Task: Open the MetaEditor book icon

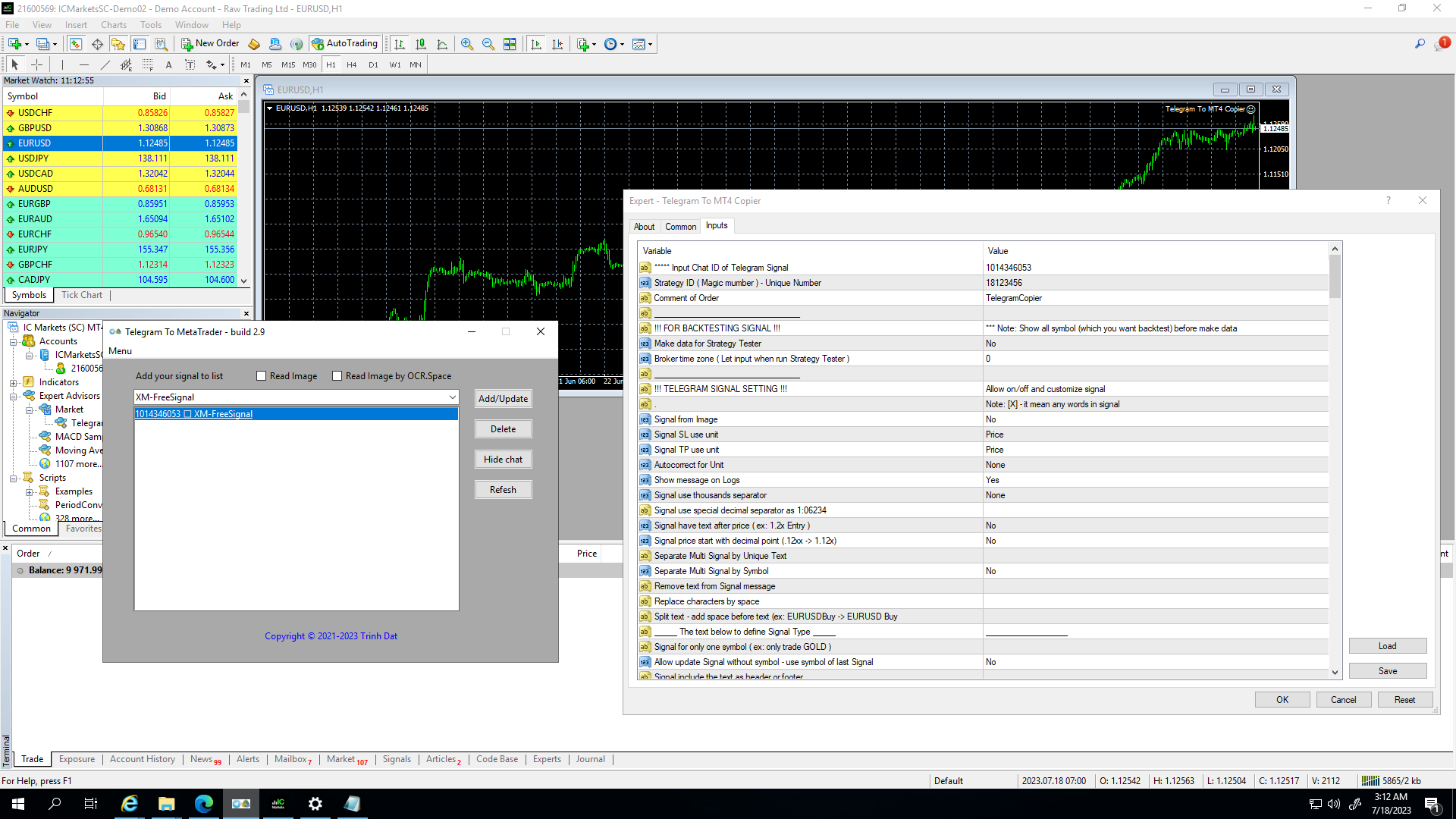Action: click(x=254, y=44)
